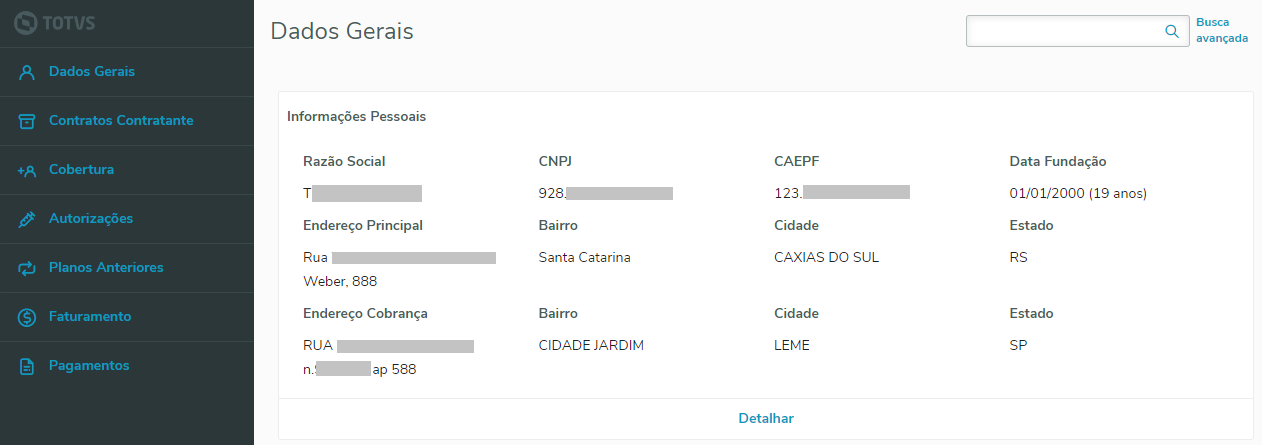Click the document icon beside Pagamentos
Screen dimensions: 1262x445
[27, 366]
